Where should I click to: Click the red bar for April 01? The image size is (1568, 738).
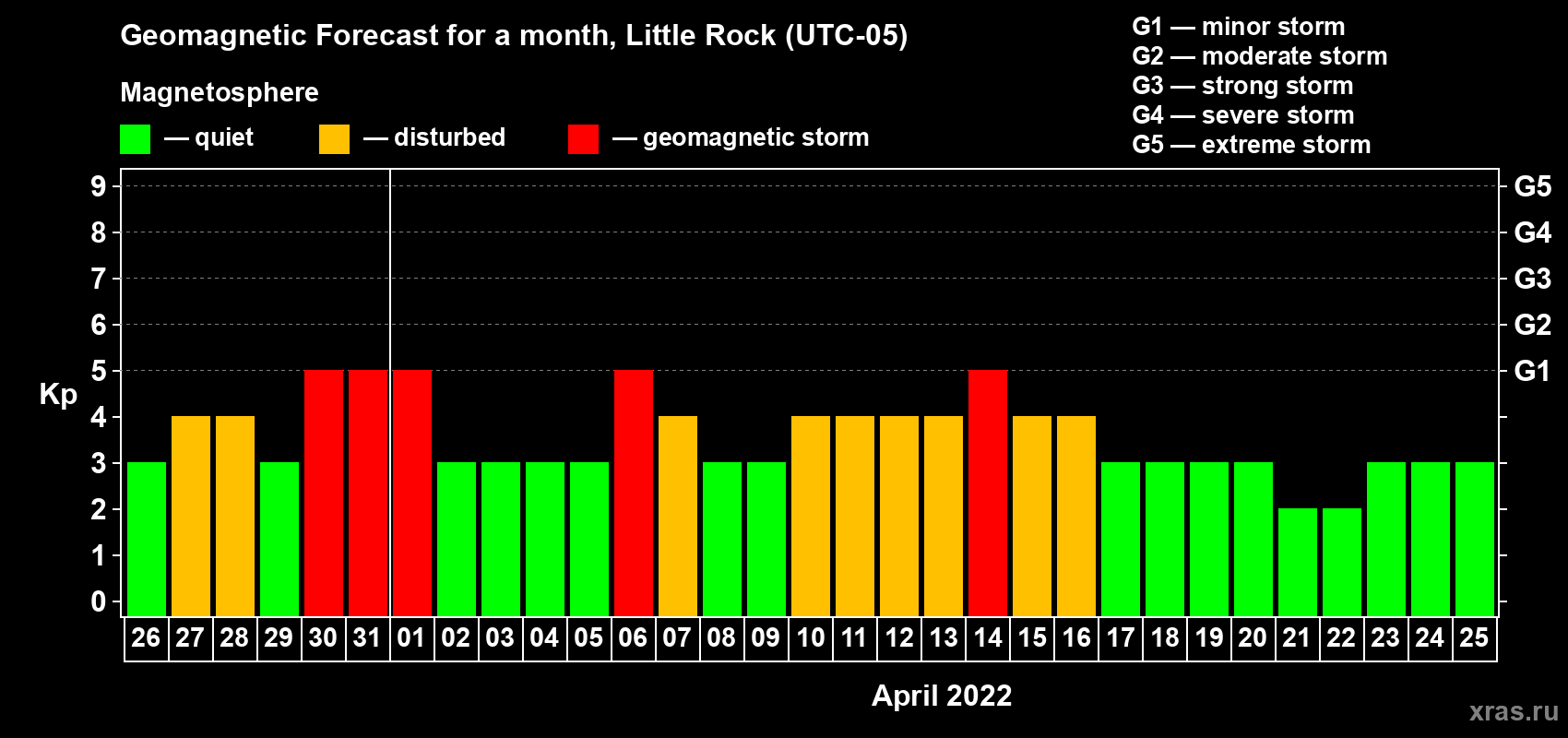pos(412,493)
